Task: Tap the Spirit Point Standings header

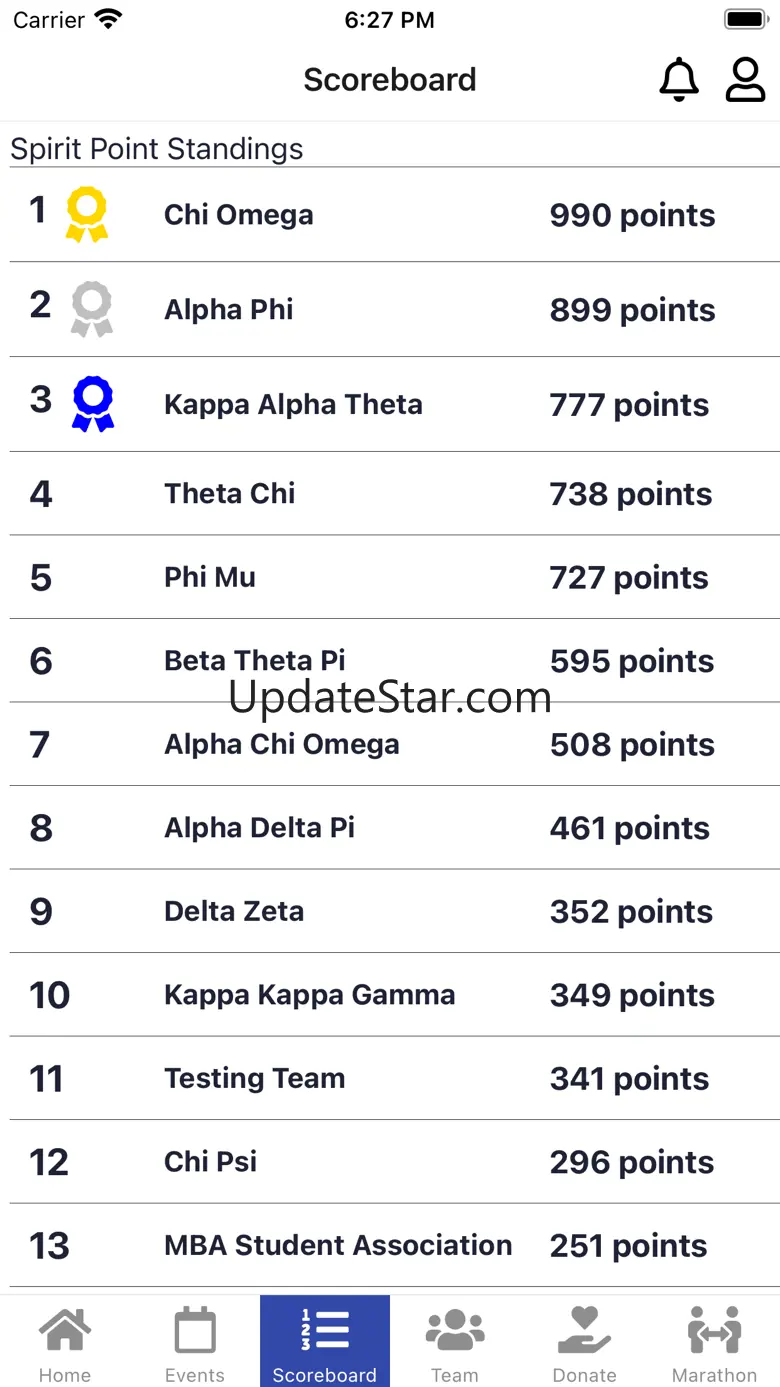Action: point(157,149)
